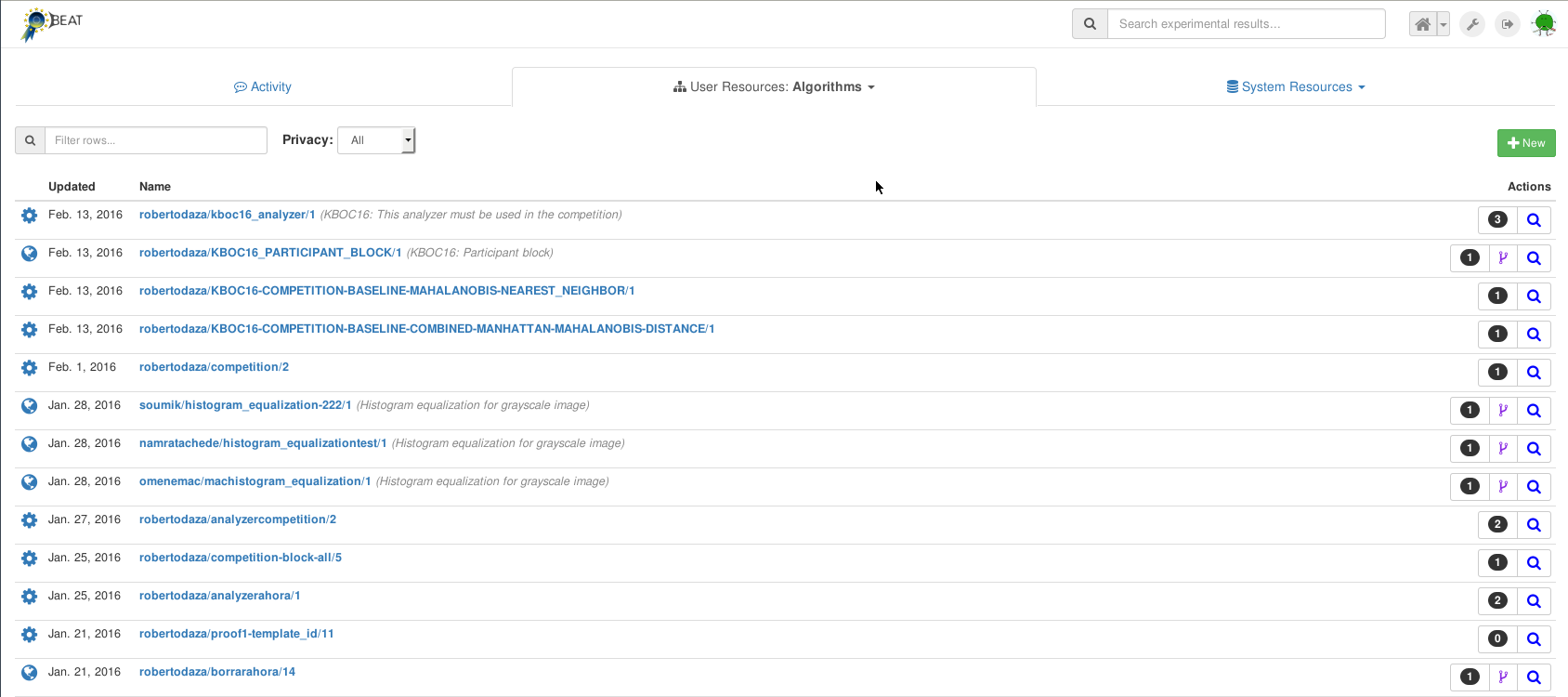The image size is (1568, 697).
Task: Open the wrench settings icon
Action: (x=1472, y=24)
